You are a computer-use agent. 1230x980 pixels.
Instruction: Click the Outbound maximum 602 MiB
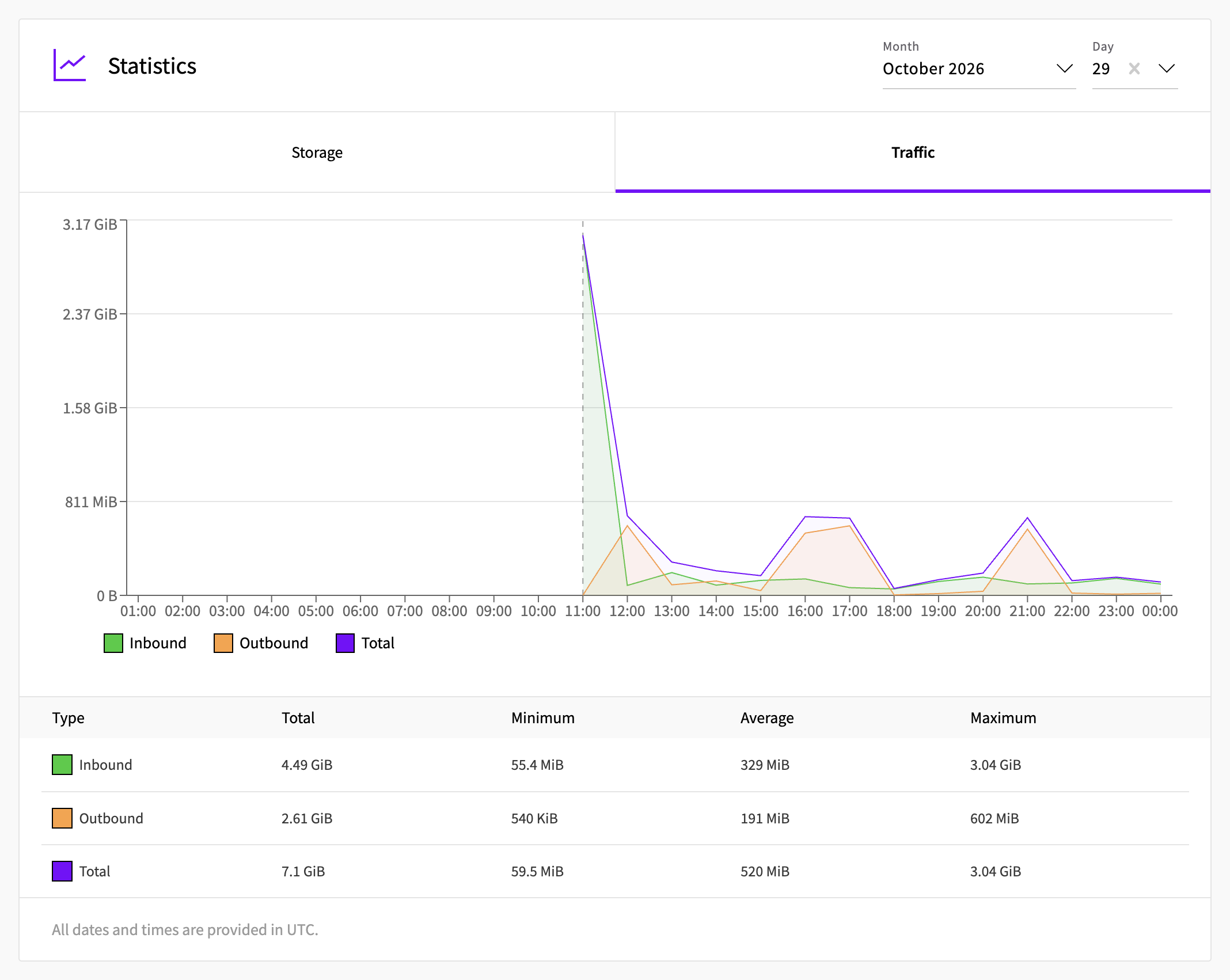[x=994, y=818]
